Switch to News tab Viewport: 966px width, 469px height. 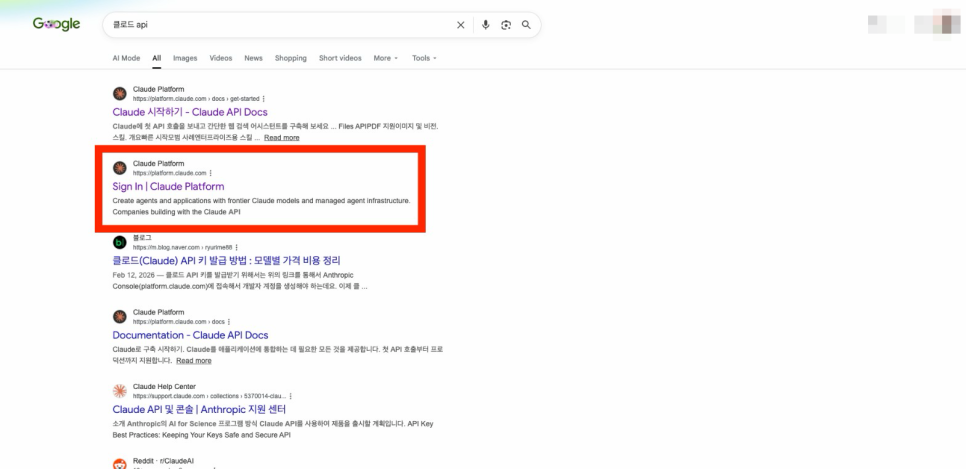pos(253,58)
